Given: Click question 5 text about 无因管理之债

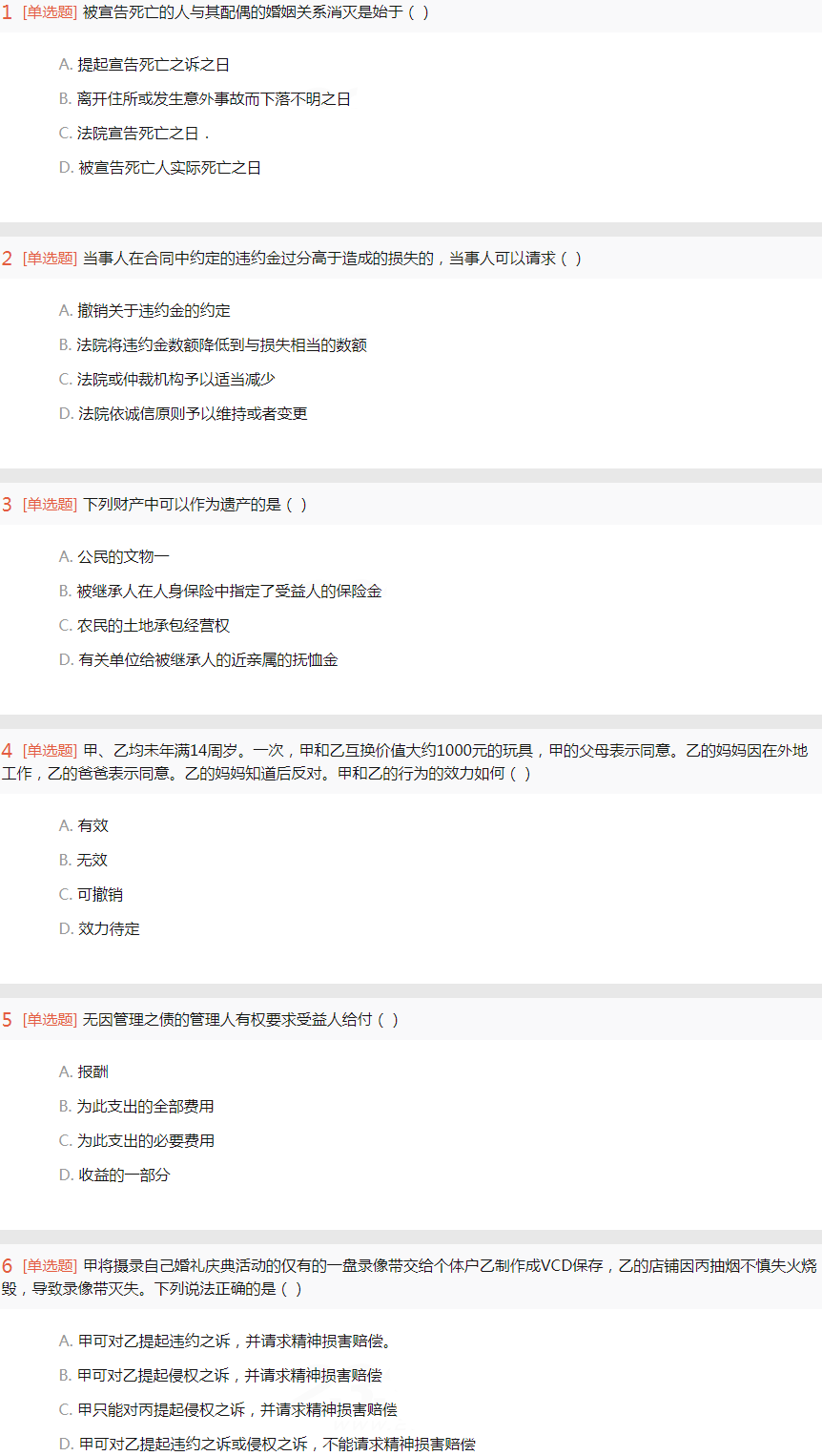Looking at the screenshot, I should (240, 1020).
